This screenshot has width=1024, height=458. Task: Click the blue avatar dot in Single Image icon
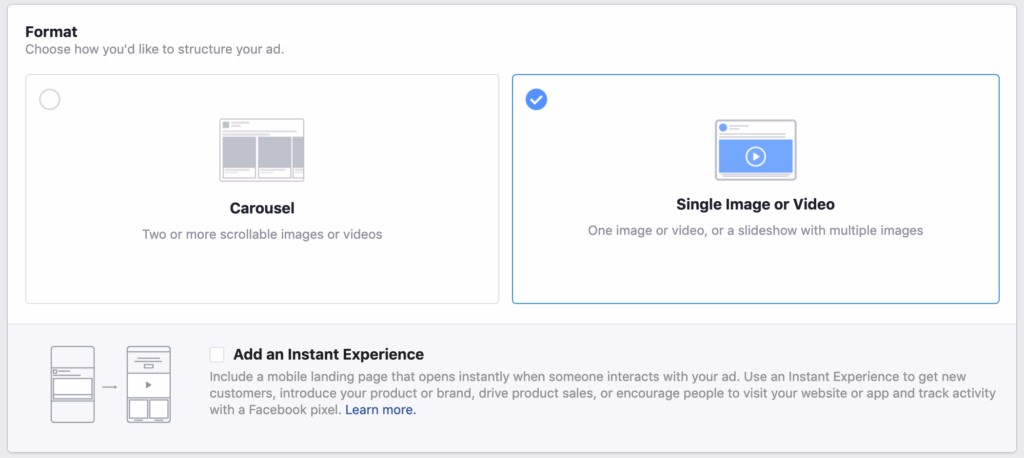click(723, 128)
